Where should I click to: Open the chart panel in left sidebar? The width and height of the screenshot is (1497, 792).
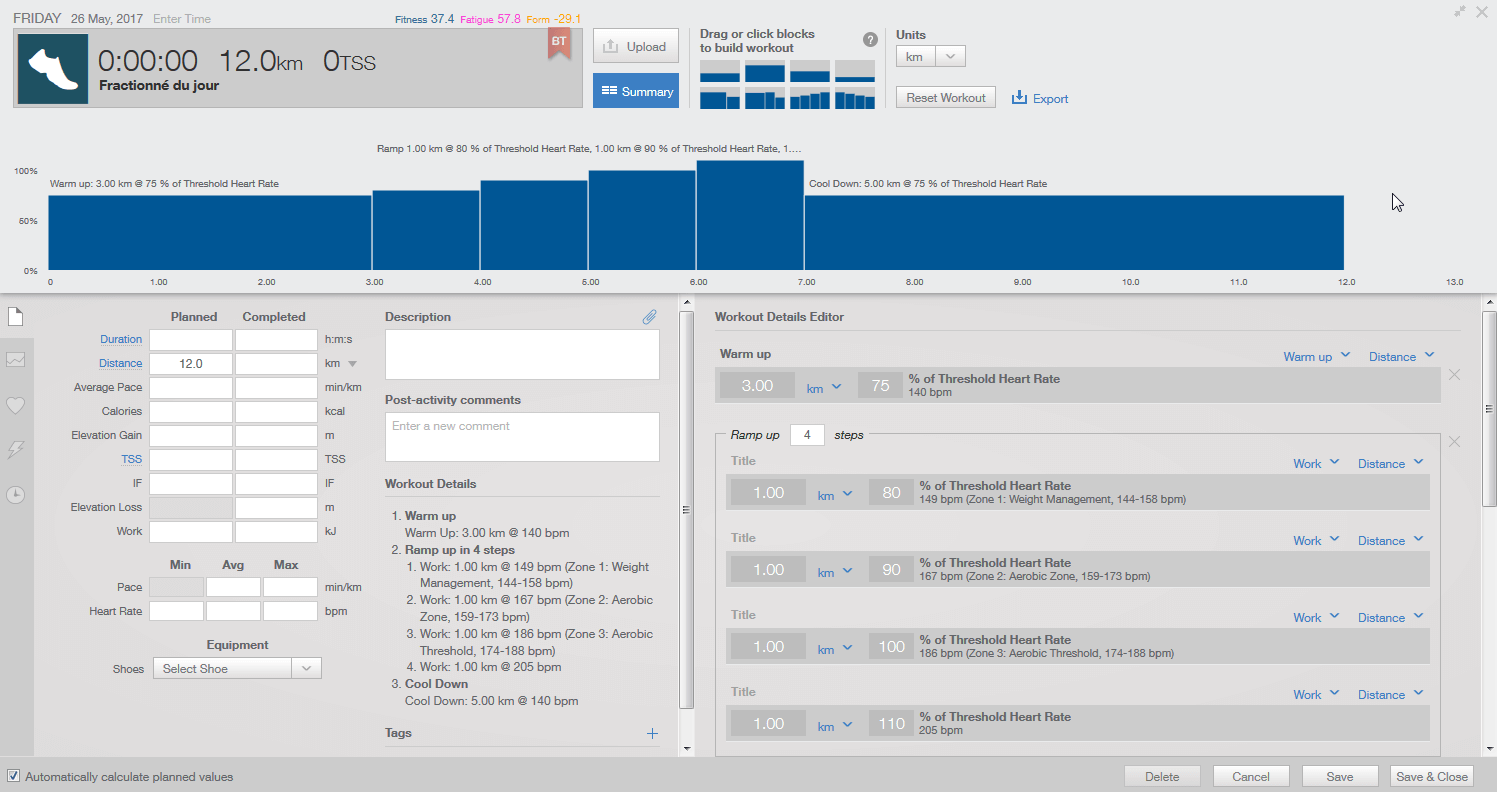pyautogui.click(x=15, y=360)
